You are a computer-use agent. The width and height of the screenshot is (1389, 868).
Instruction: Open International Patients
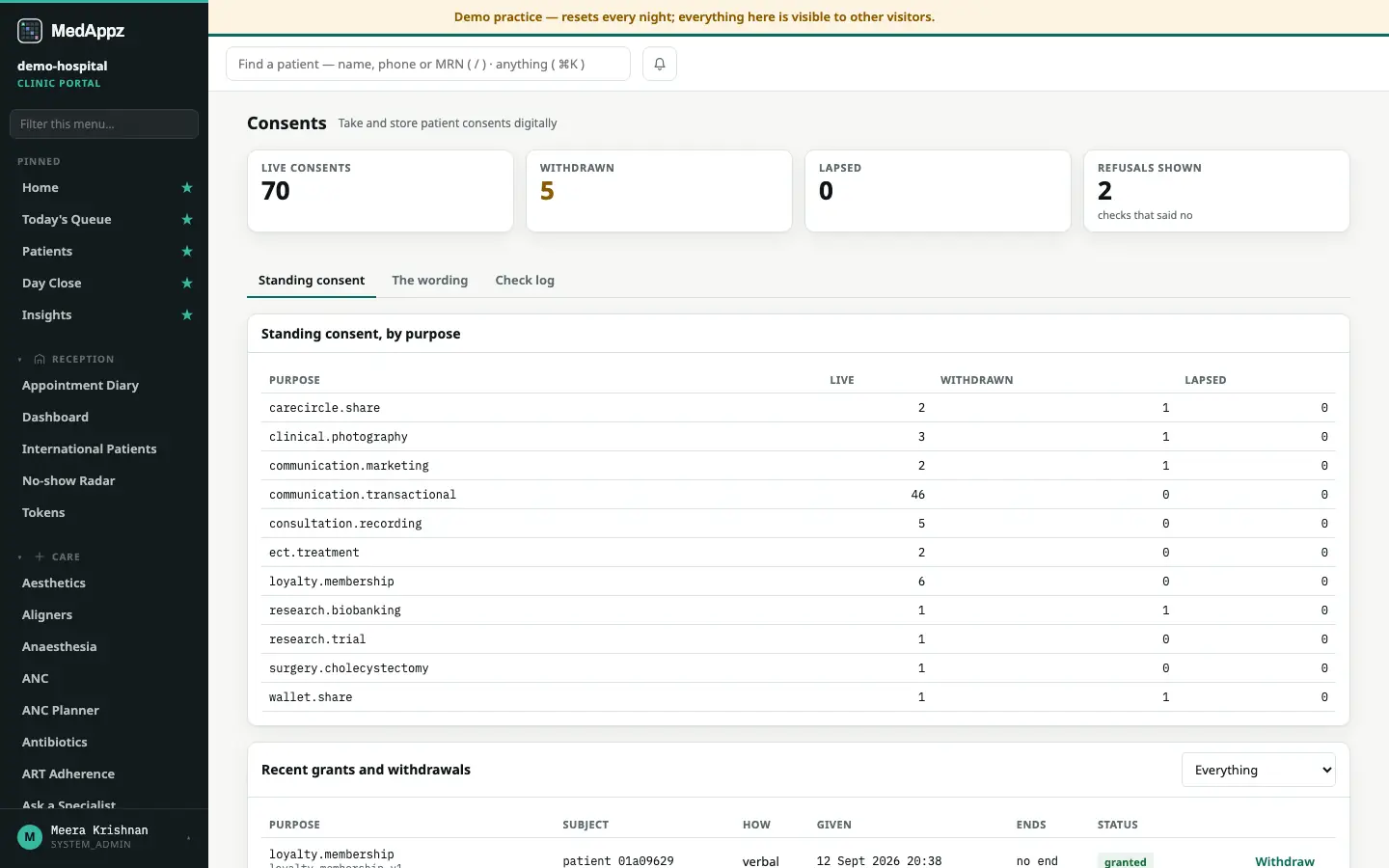[x=90, y=449]
